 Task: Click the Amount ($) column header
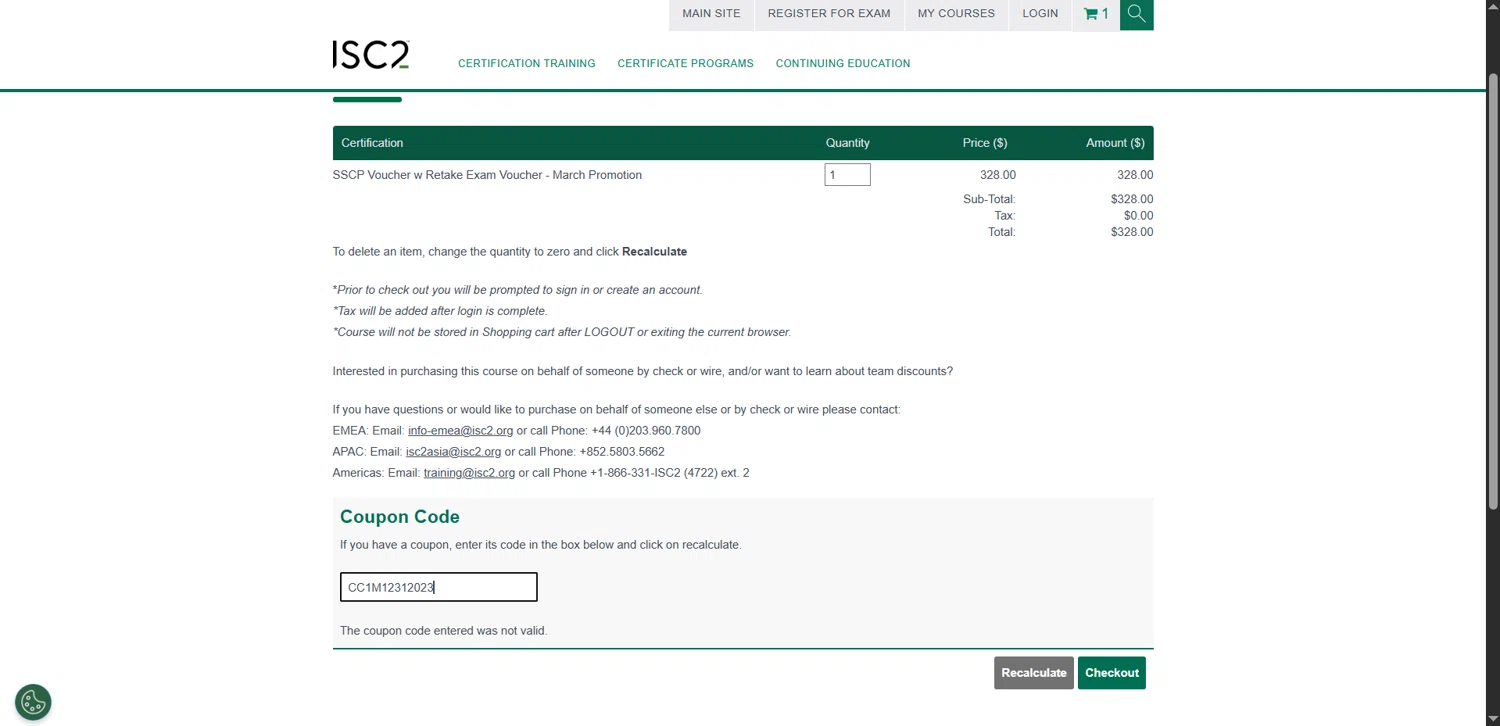pyautogui.click(x=1115, y=143)
